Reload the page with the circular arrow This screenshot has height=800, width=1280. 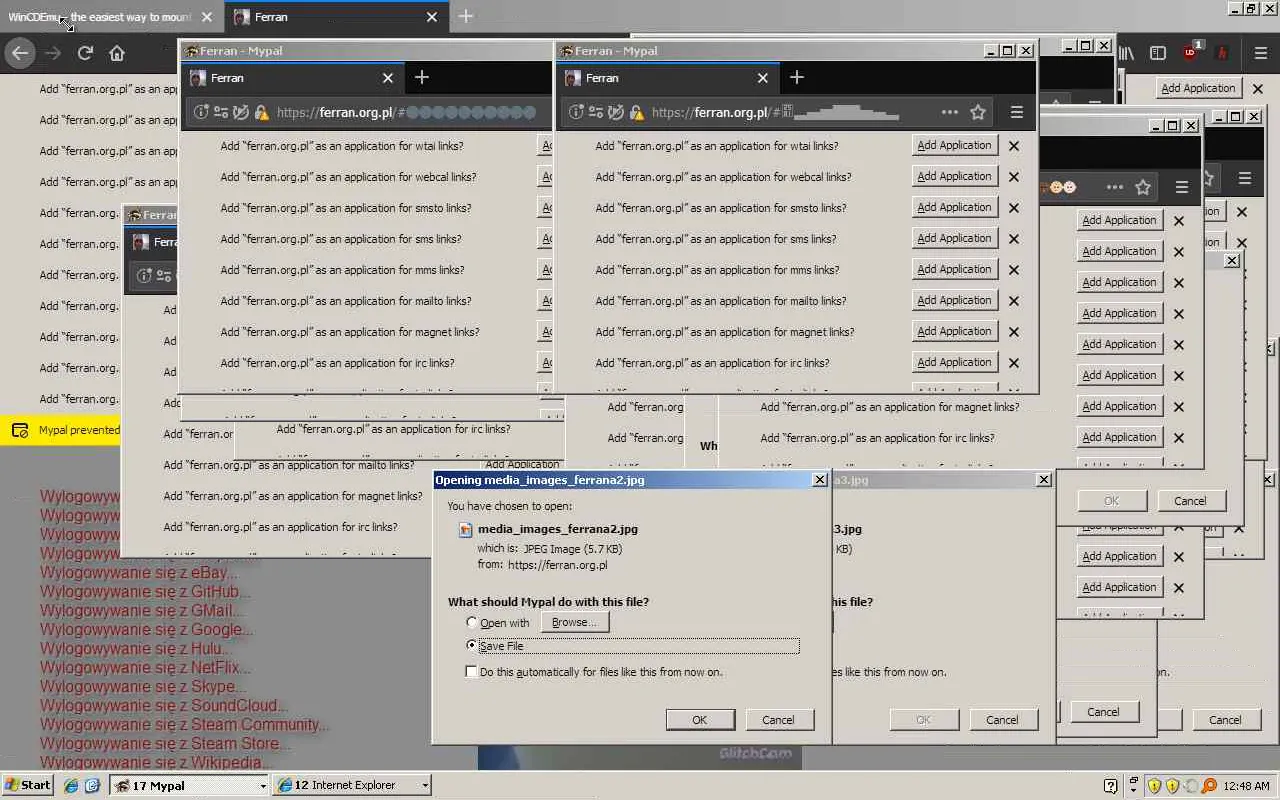(x=85, y=53)
